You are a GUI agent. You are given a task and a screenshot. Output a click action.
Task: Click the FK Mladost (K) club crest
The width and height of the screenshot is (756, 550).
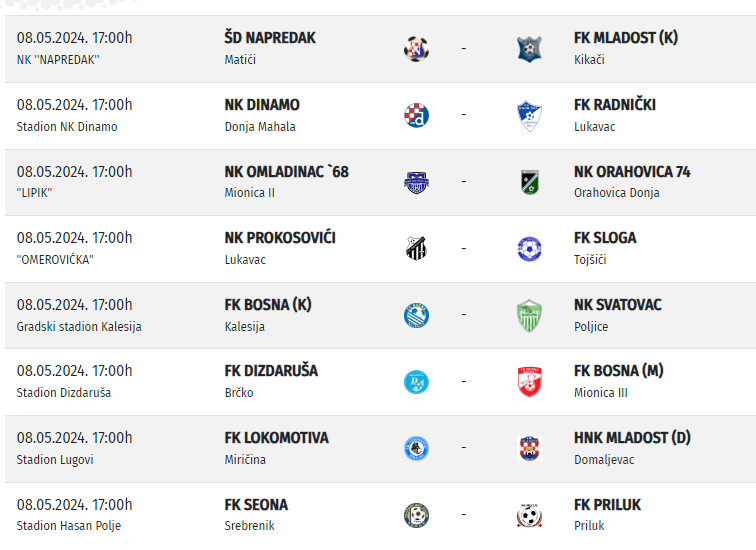pos(529,48)
